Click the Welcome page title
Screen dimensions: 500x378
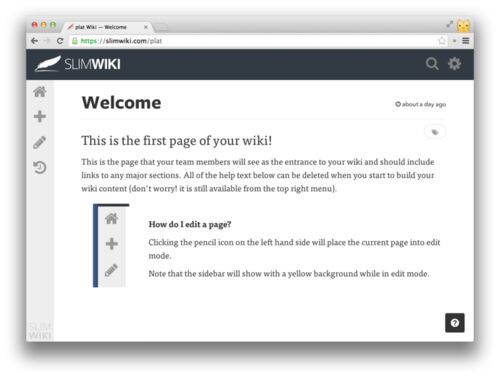pyautogui.click(x=122, y=102)
